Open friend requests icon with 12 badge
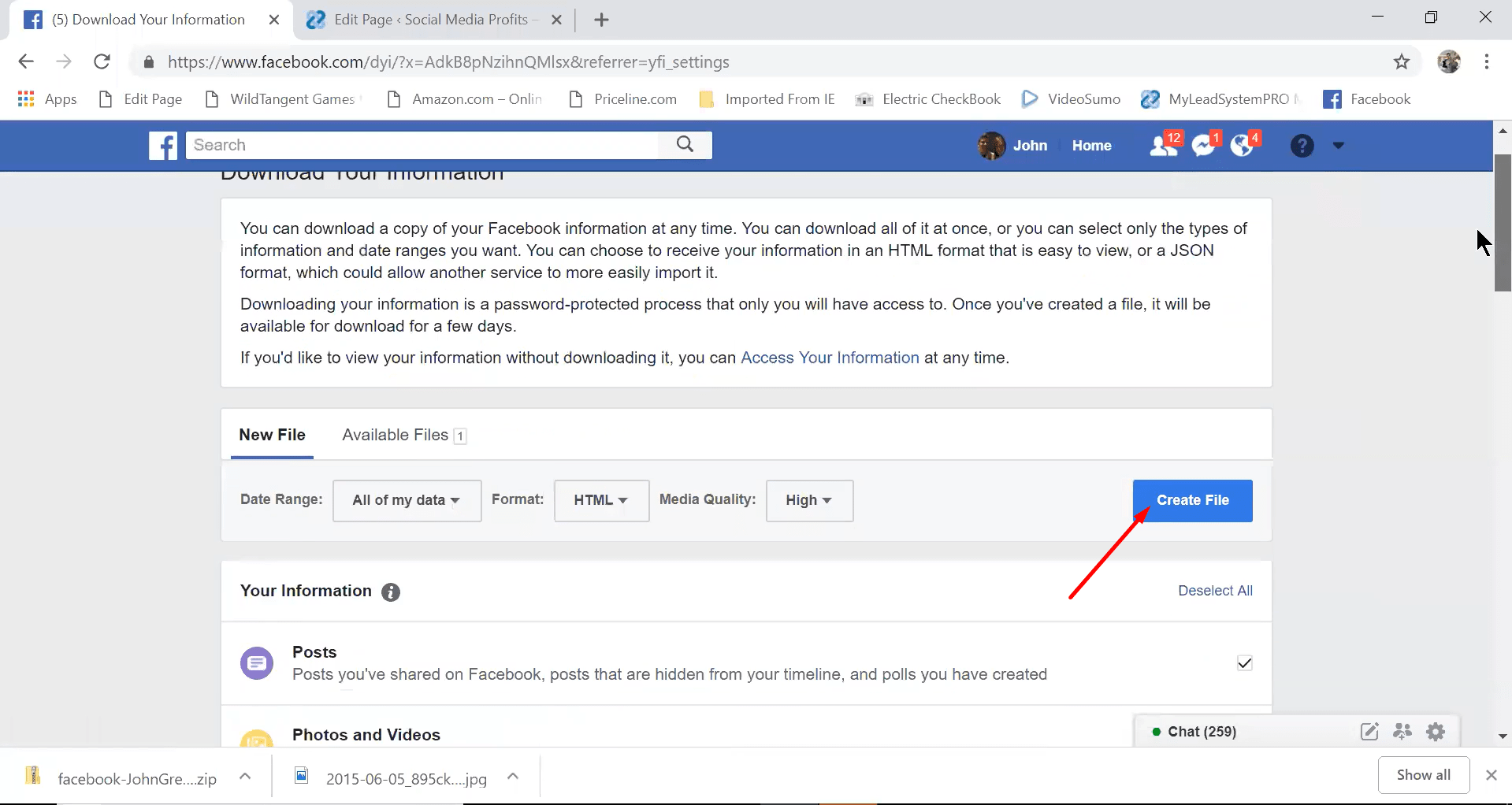 [x=1164, y=146]
